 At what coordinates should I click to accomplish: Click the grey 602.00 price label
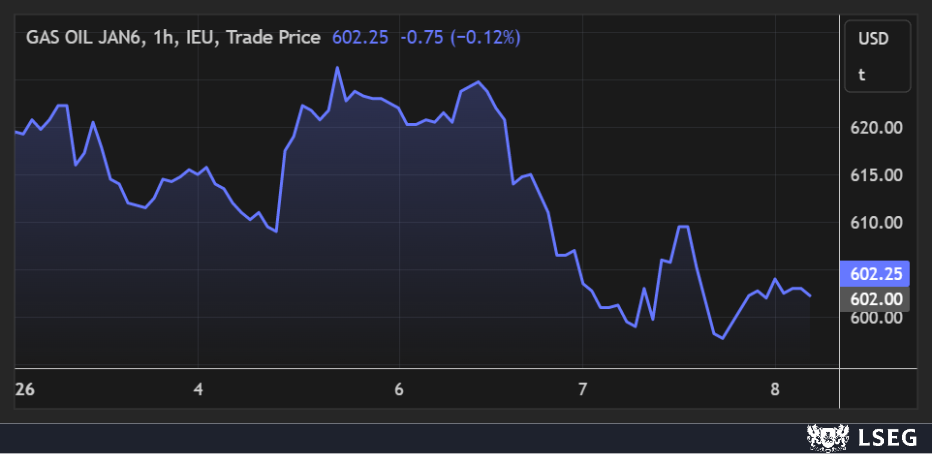[876, 298]
